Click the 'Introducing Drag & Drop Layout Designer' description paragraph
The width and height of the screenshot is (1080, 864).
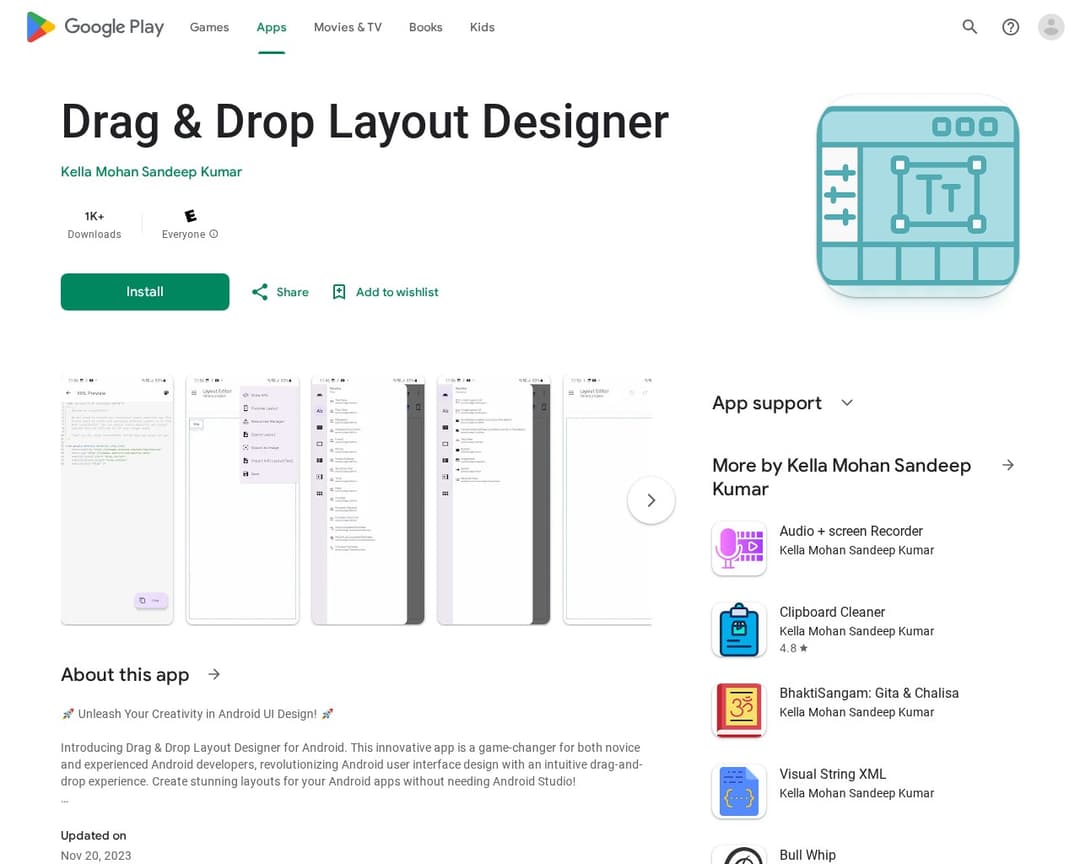click(351, 764)
